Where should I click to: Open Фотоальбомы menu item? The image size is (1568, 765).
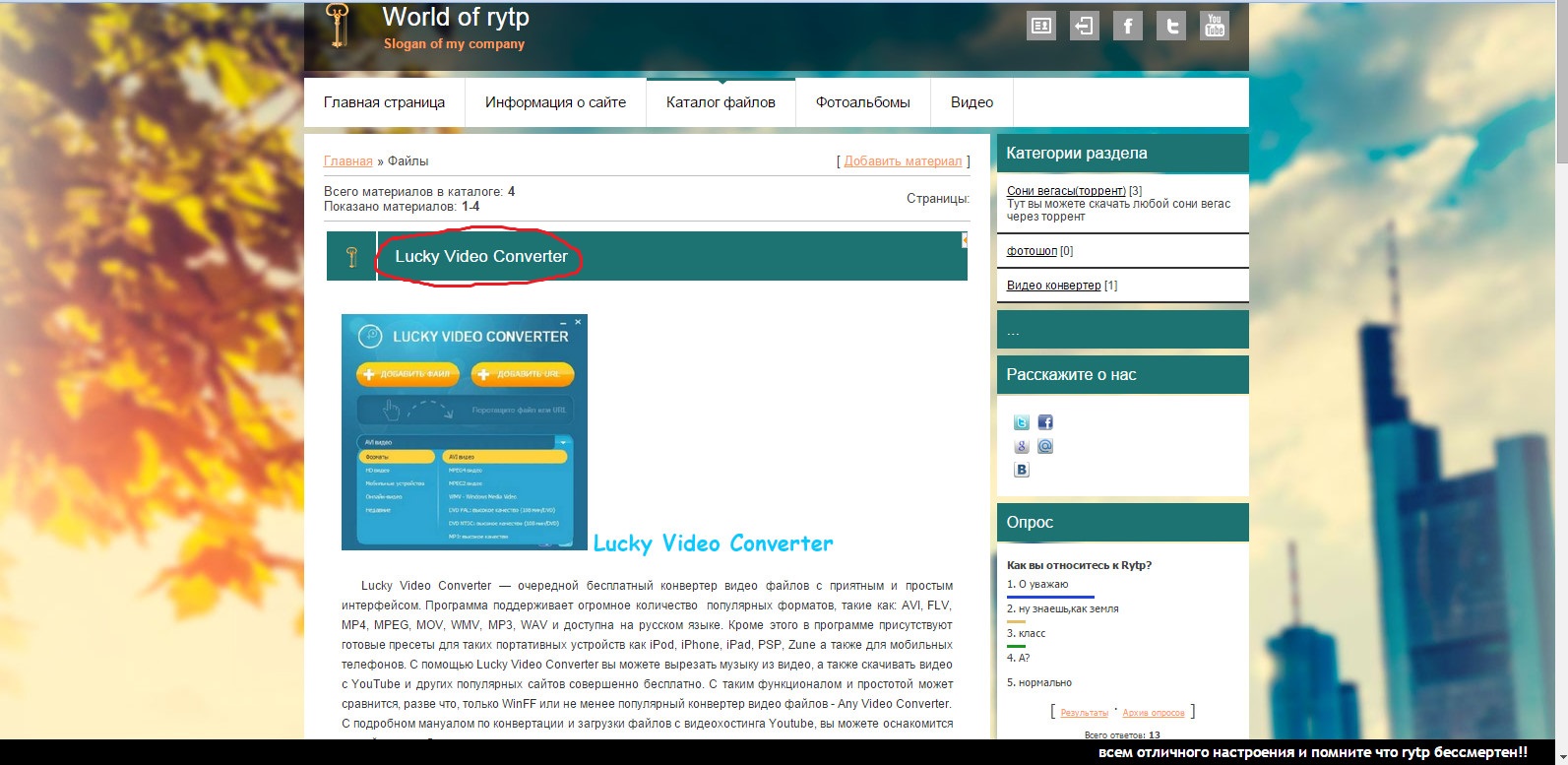tap(863, 102)
